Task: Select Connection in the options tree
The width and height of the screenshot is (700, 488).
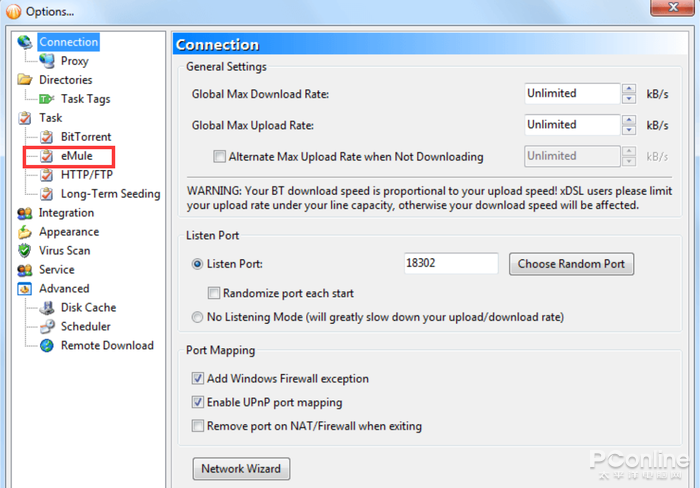Action: 68,42
